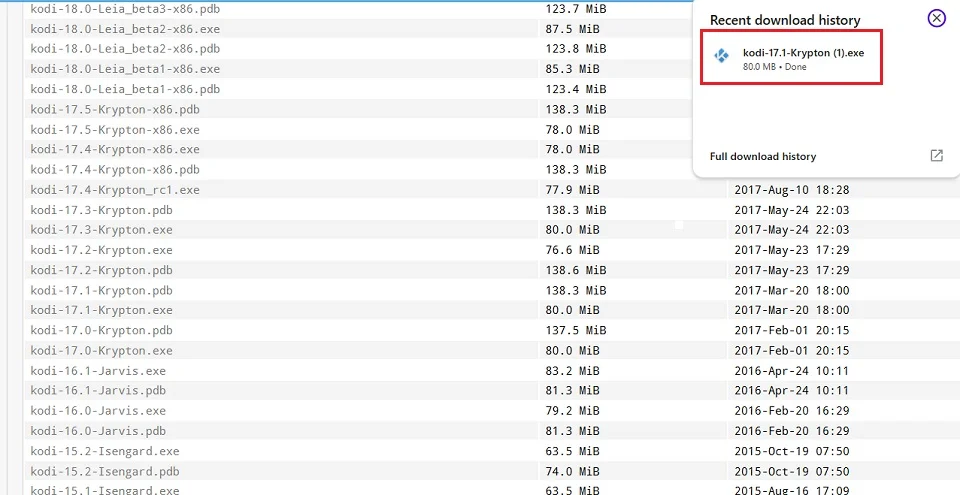960x495 pixels.
Task: Select date 2017-Mar-20 18:00 of kodi-17.1-Krypton.pdb
Action: coord(792,290)
